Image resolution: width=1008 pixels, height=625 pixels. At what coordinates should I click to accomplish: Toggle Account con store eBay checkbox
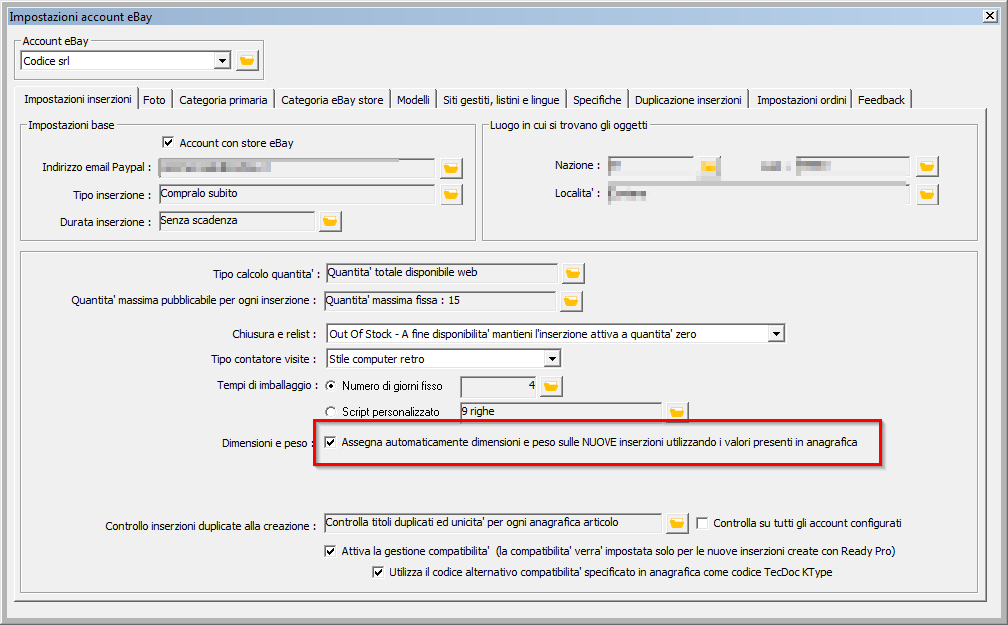[168, 142]
